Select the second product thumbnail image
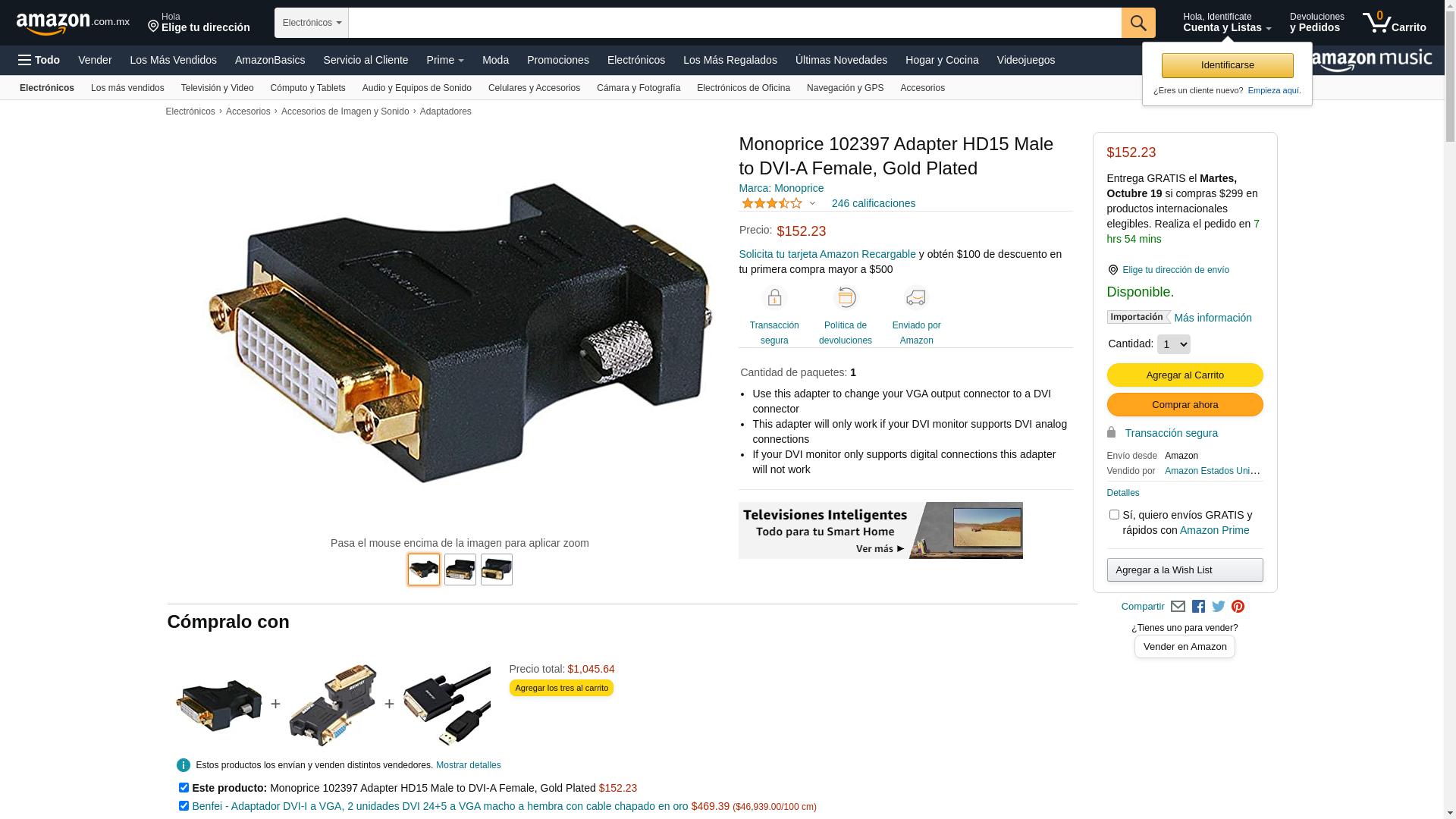1456x819 pixels. [x=460, y=570]
